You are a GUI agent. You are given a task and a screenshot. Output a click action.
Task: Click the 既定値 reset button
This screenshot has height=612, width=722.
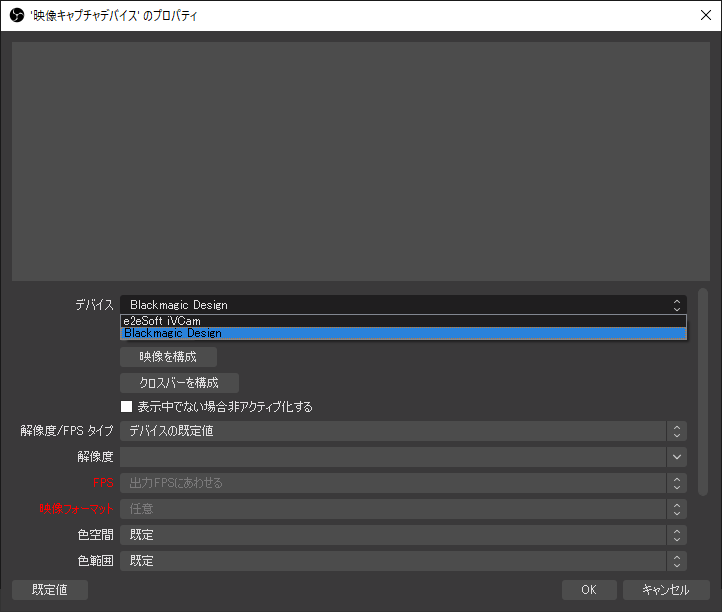(x=50, y=590)
